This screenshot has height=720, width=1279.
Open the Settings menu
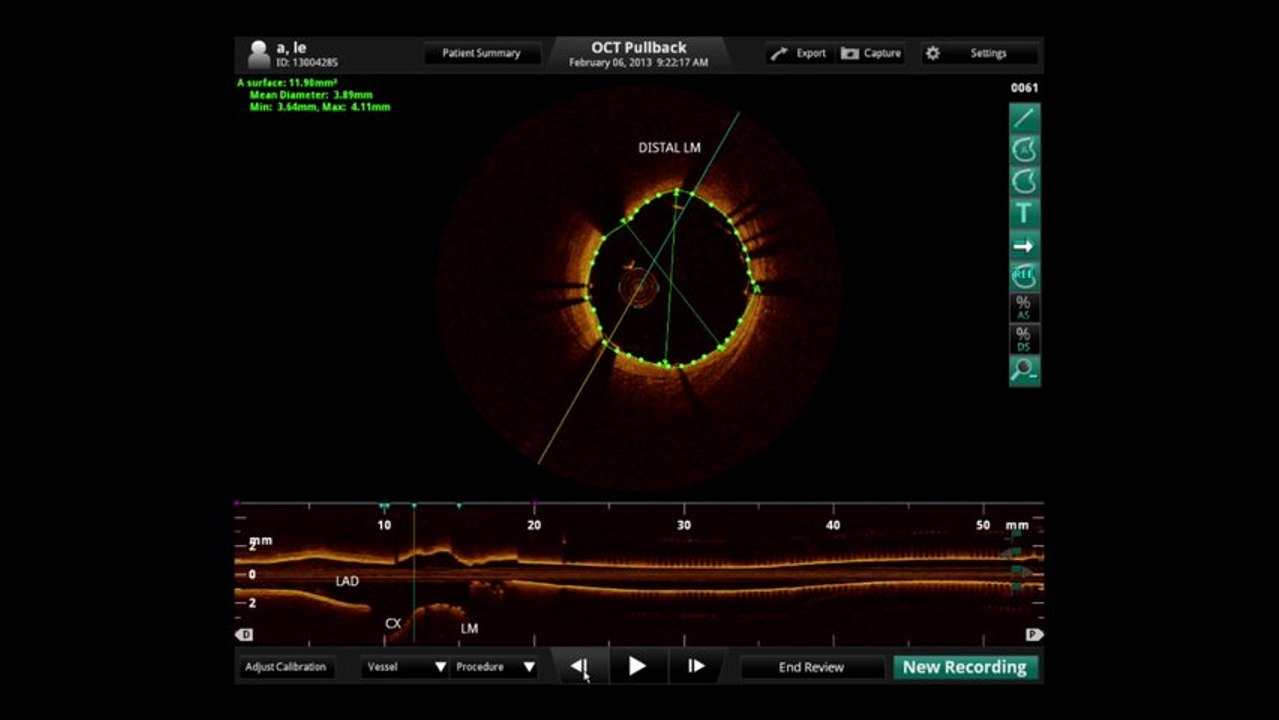[980, 54]
